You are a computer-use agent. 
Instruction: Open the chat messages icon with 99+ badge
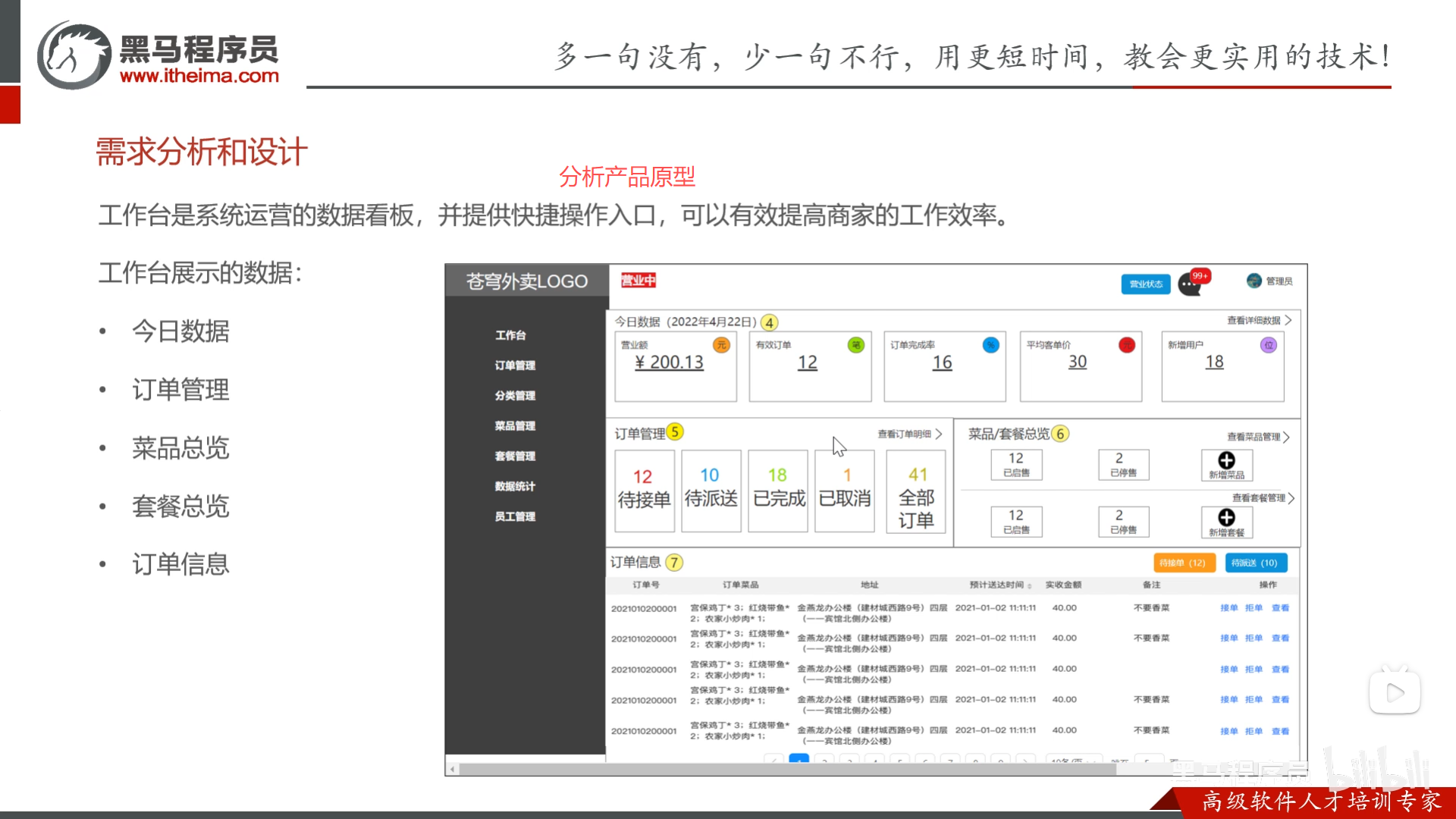coord(1190,284)
